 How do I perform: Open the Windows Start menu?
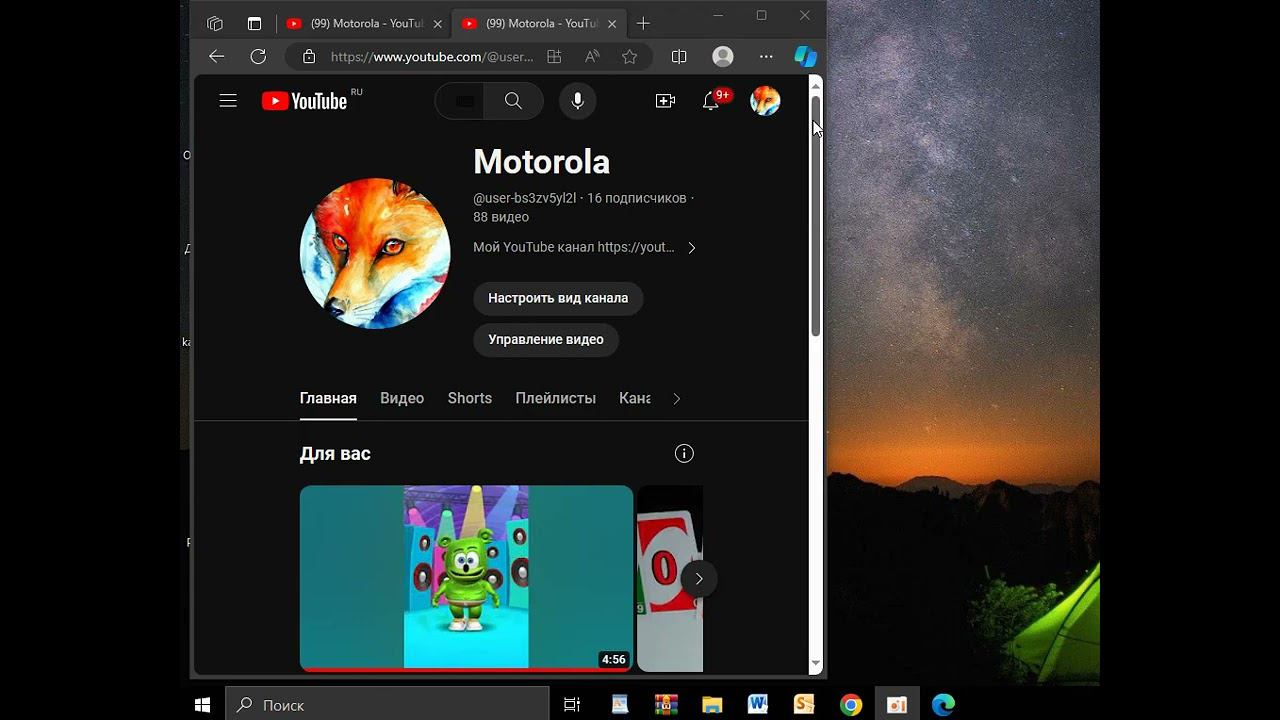(x=202, y=705)
